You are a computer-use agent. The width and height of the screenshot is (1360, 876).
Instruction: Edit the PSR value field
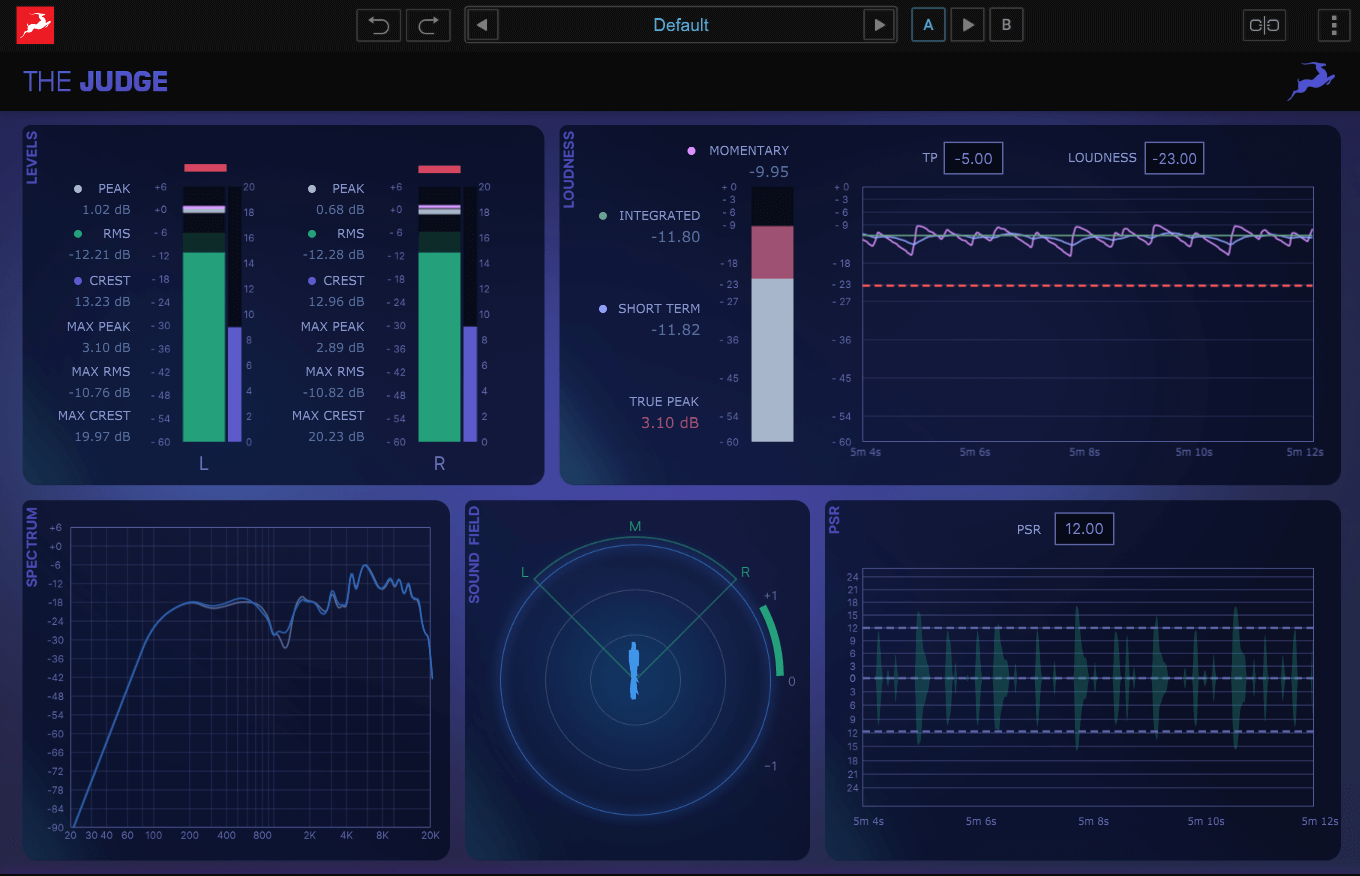pyautogui.click(x=1083, y=529)
